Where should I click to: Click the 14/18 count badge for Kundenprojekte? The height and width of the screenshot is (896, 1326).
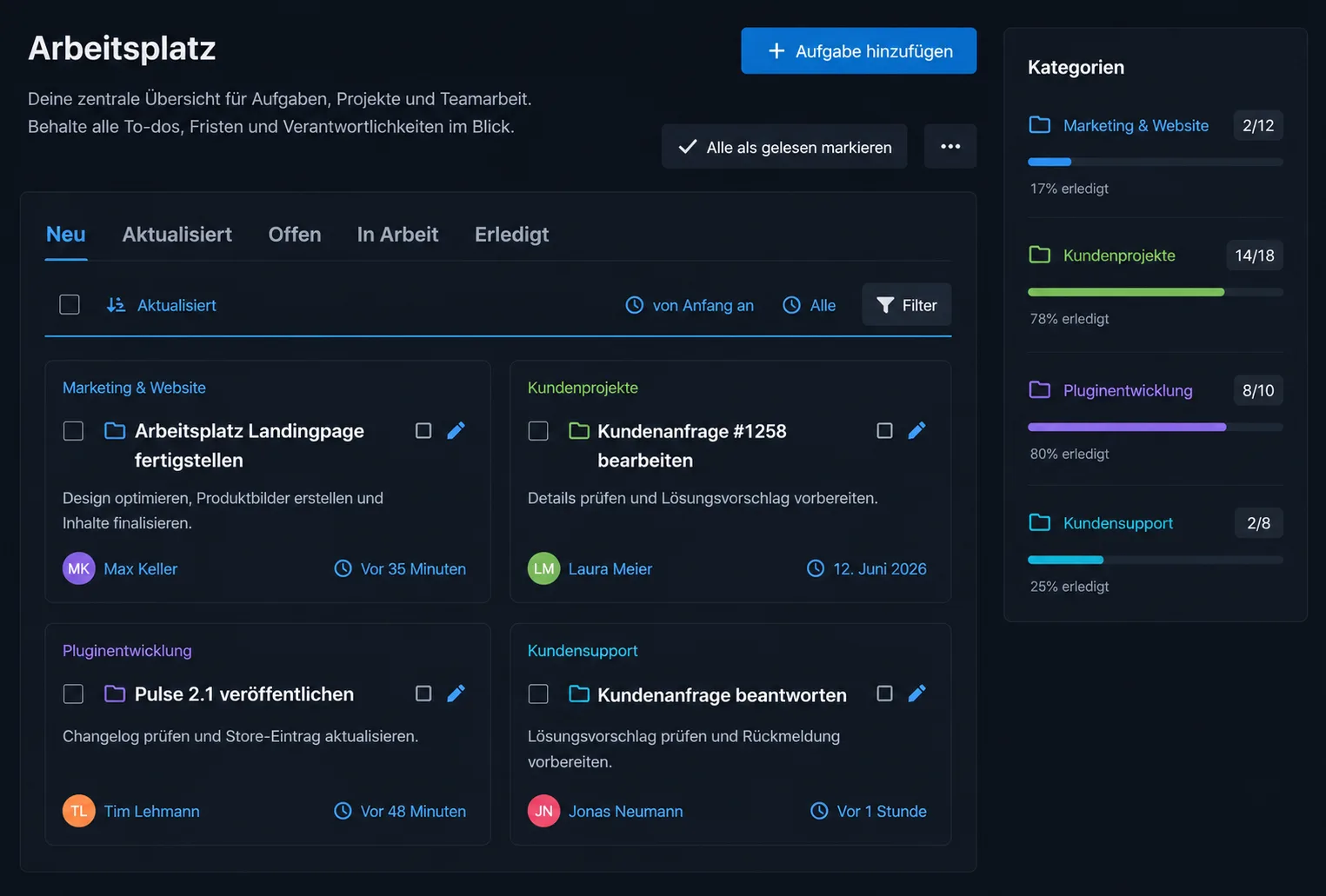1255,256
